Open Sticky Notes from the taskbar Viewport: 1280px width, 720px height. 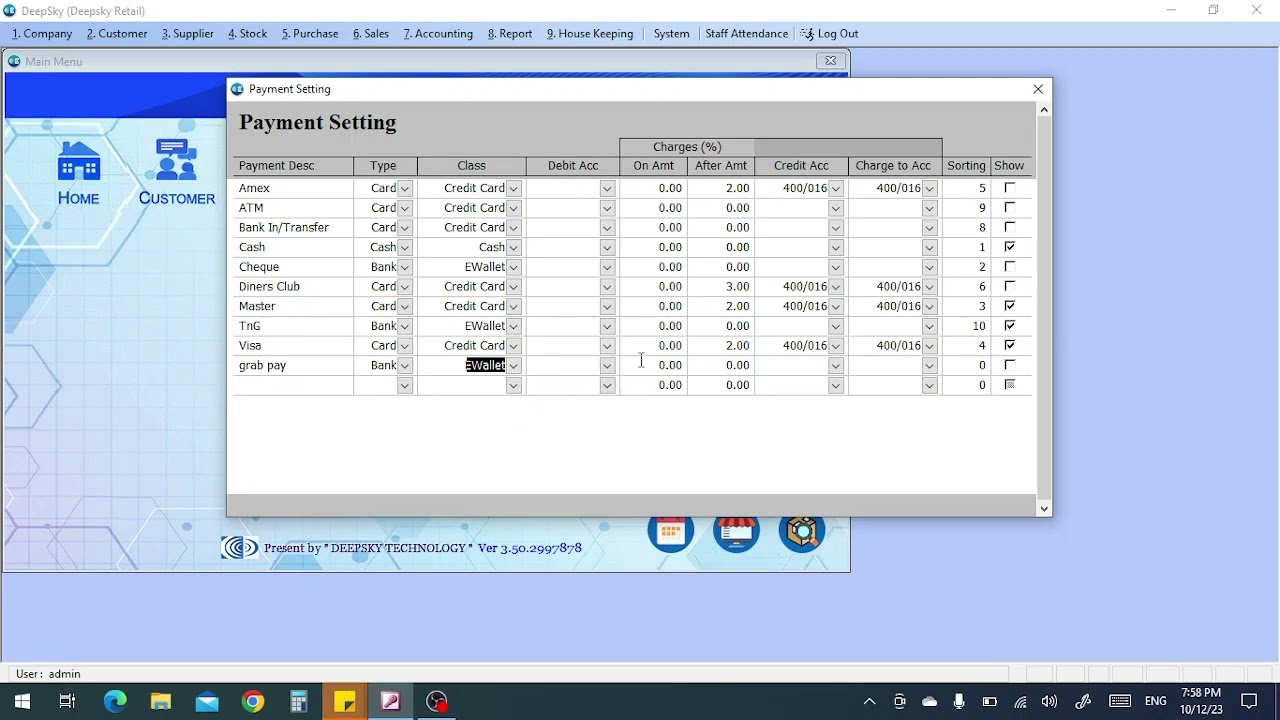[345, 702]
